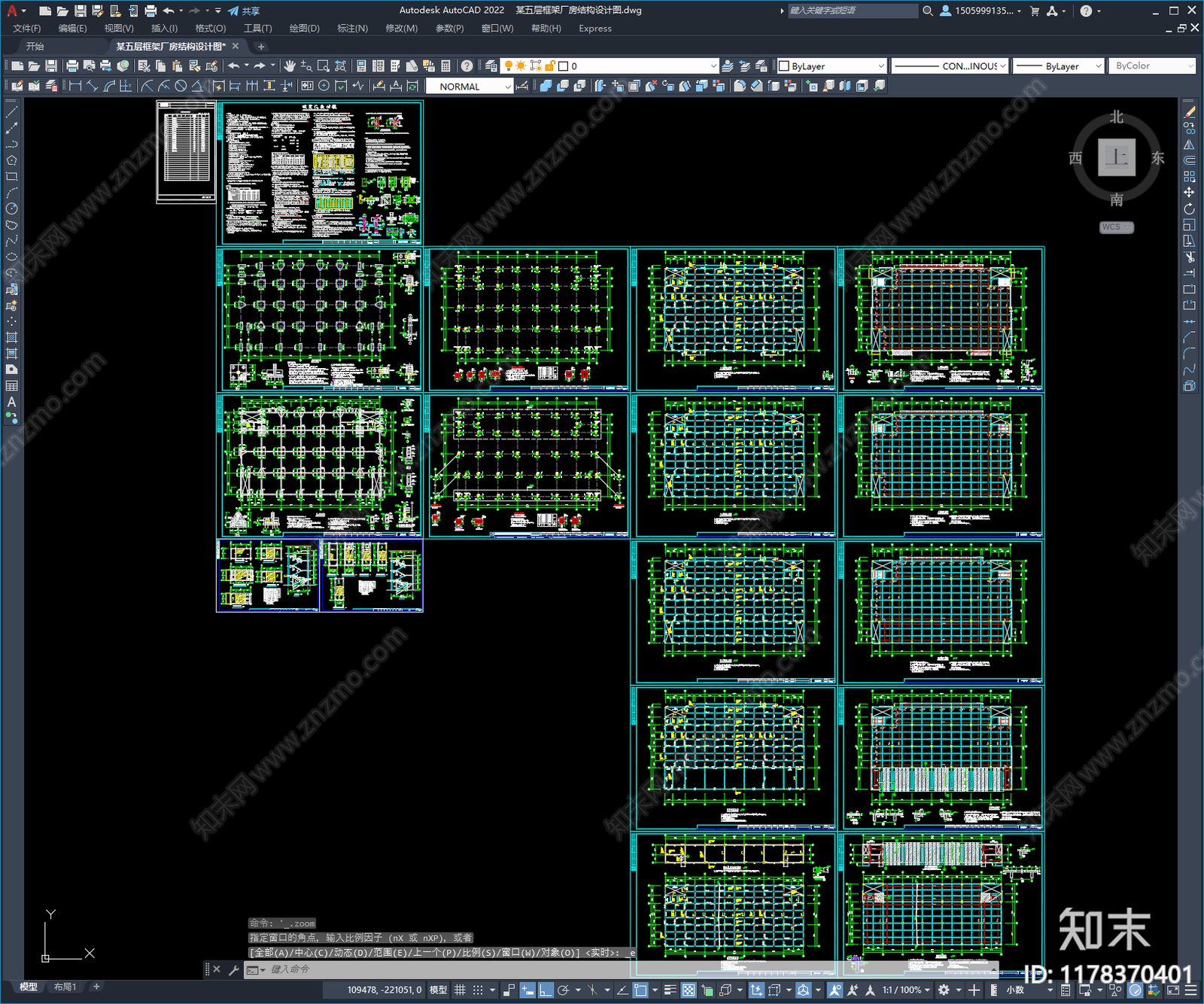Toggle dynamic input in status bar
This screenshot has width=1204, height=1004.
click(528, 990)
